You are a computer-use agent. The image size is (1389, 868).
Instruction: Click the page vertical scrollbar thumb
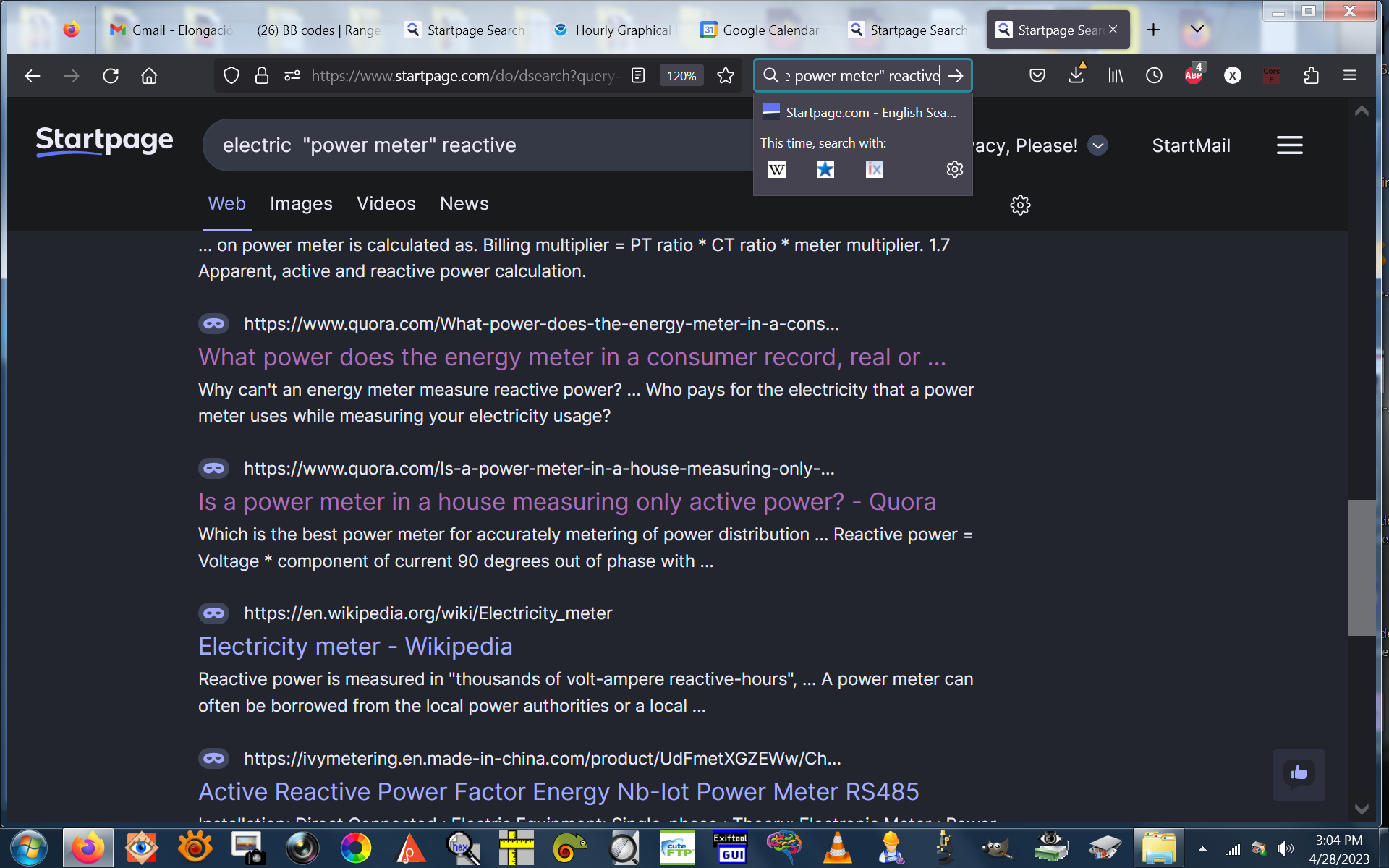point(1361,568)
